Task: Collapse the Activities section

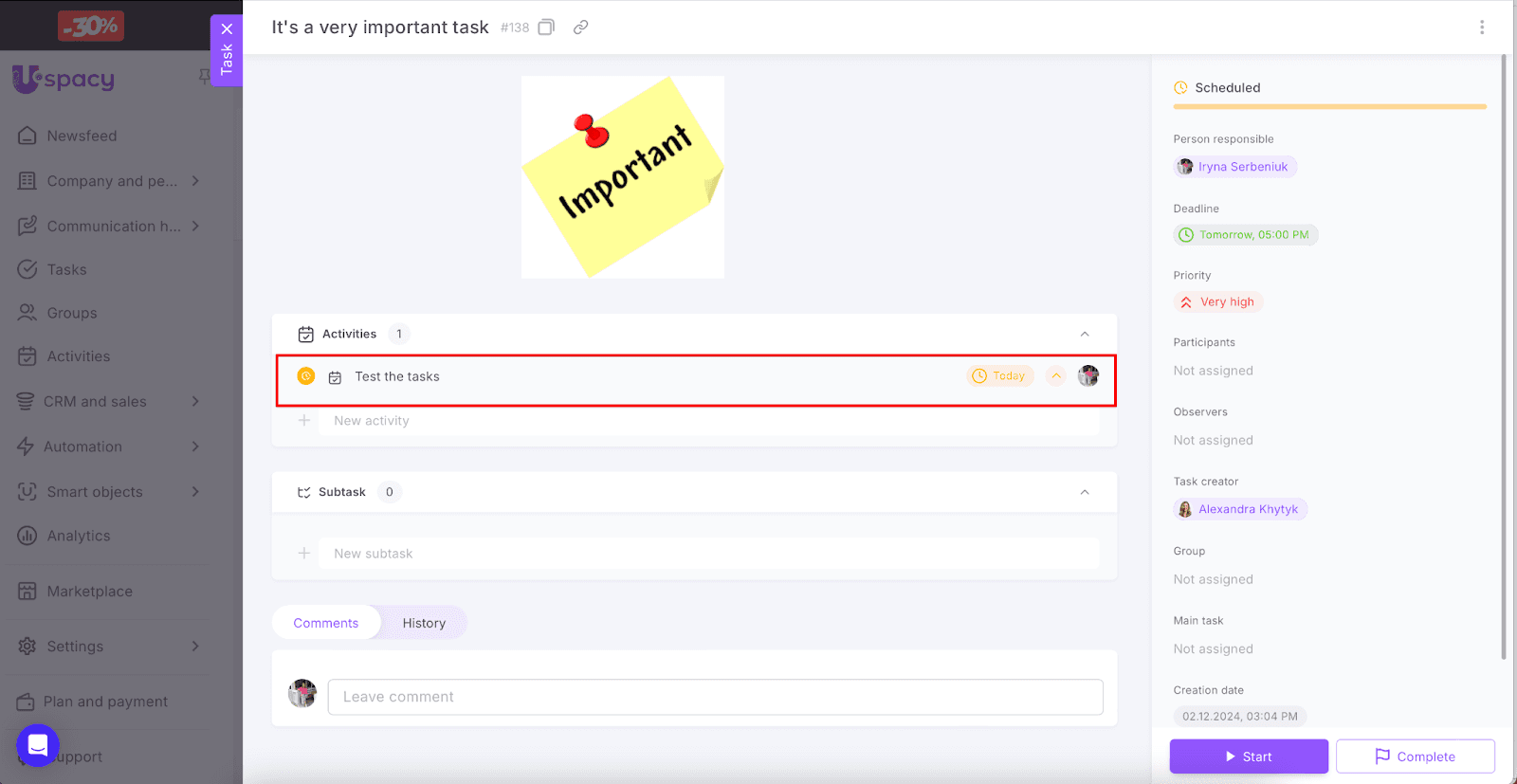Action: (x=1085, y=334)
